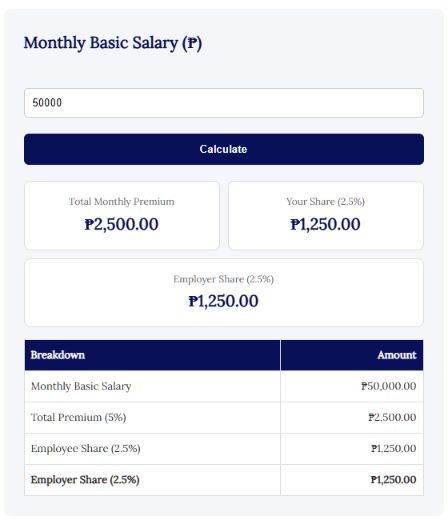Viewport: 447px width, 525px height.
Task: Click the Your Share (2.5%) card
Action: (326, 216)
